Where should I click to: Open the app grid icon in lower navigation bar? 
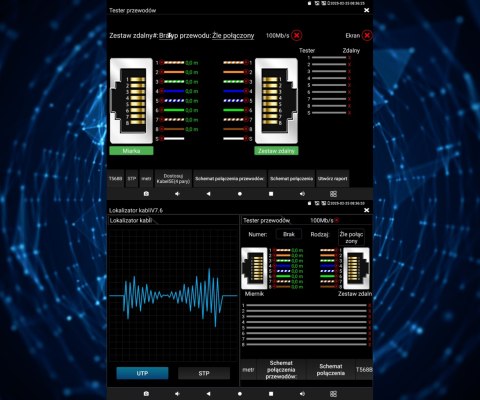click(333, 394)
